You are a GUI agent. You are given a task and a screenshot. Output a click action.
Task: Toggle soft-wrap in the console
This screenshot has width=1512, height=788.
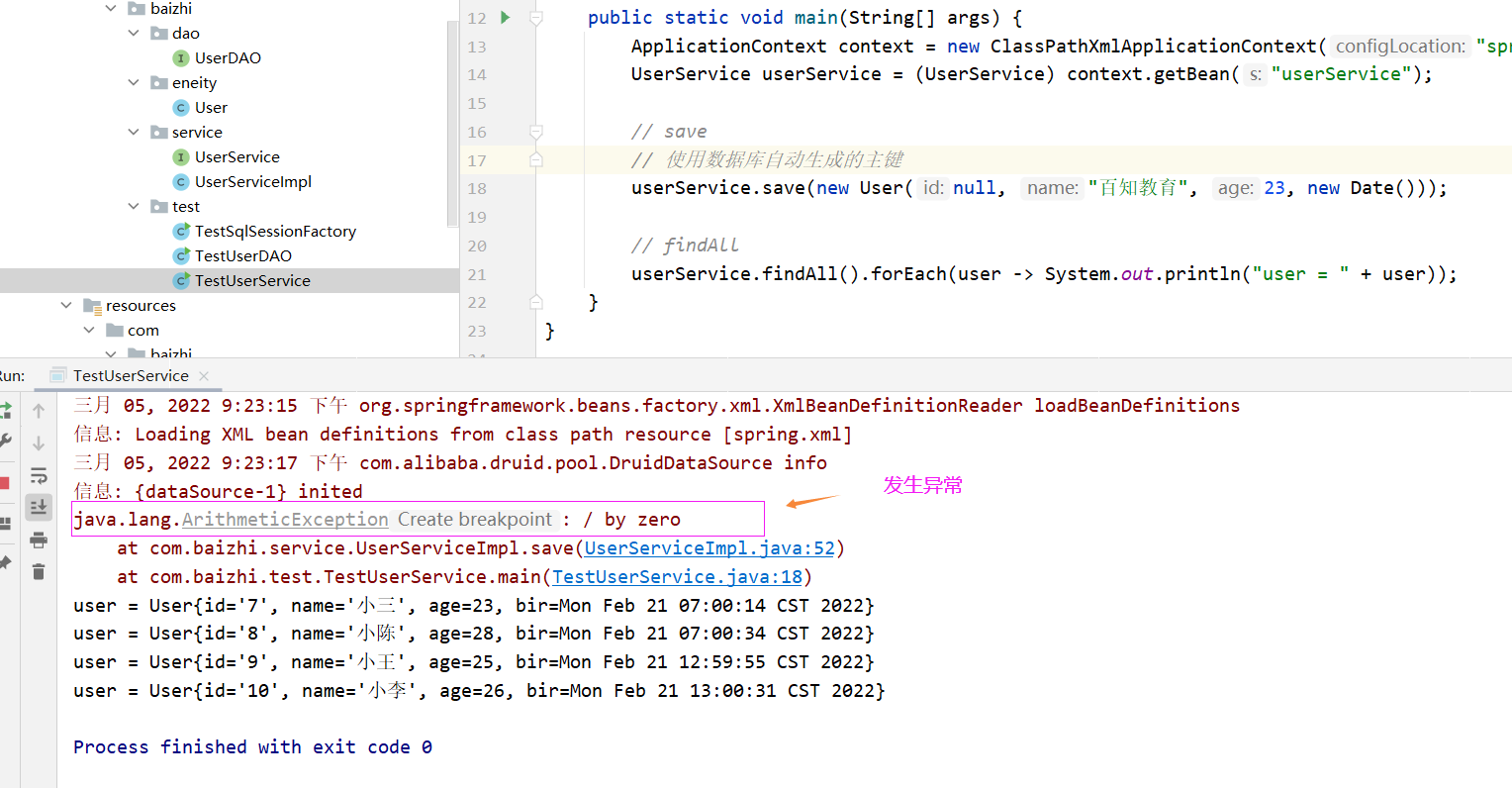39,475
